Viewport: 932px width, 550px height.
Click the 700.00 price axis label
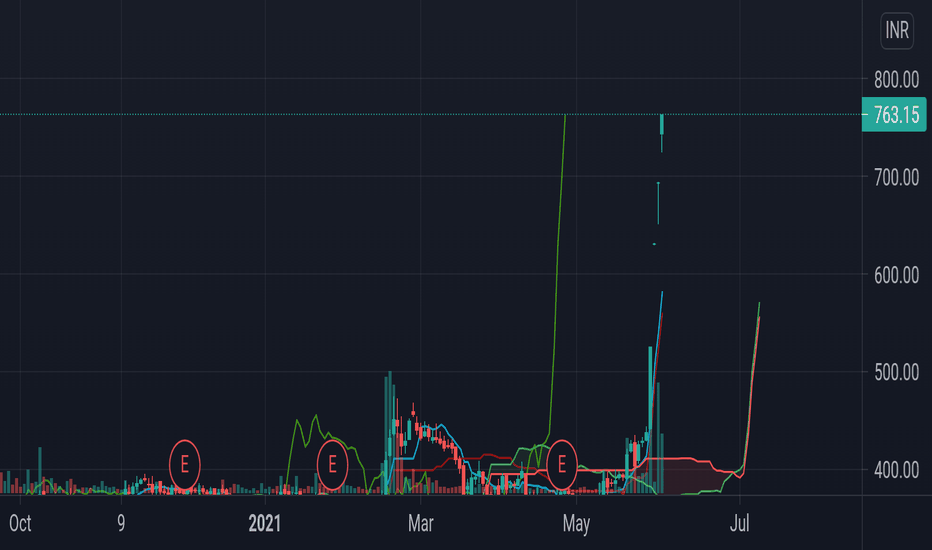point(896,177)
